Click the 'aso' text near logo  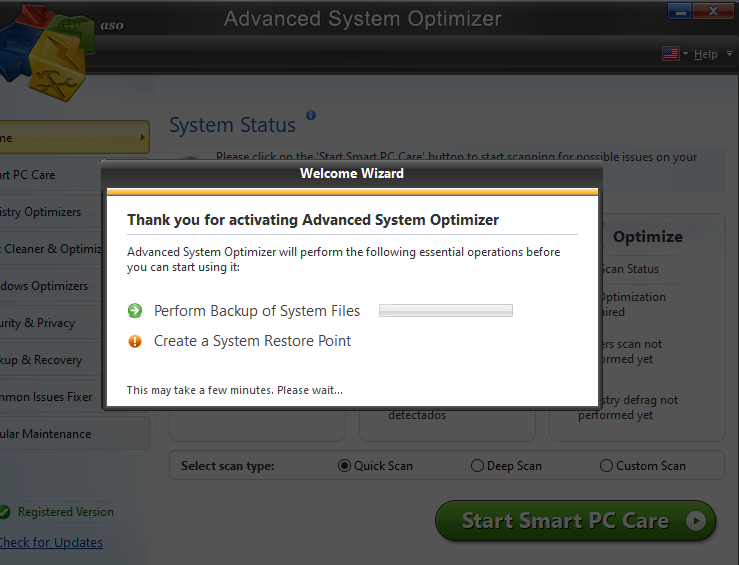112,25
